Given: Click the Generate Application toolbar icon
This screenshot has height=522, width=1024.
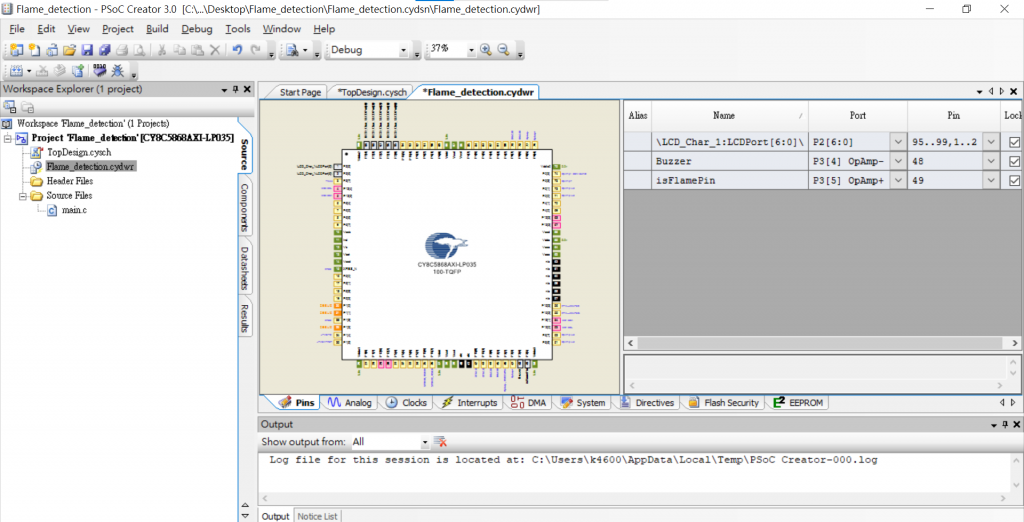Looking at the screenshot, I should [77, 70].
